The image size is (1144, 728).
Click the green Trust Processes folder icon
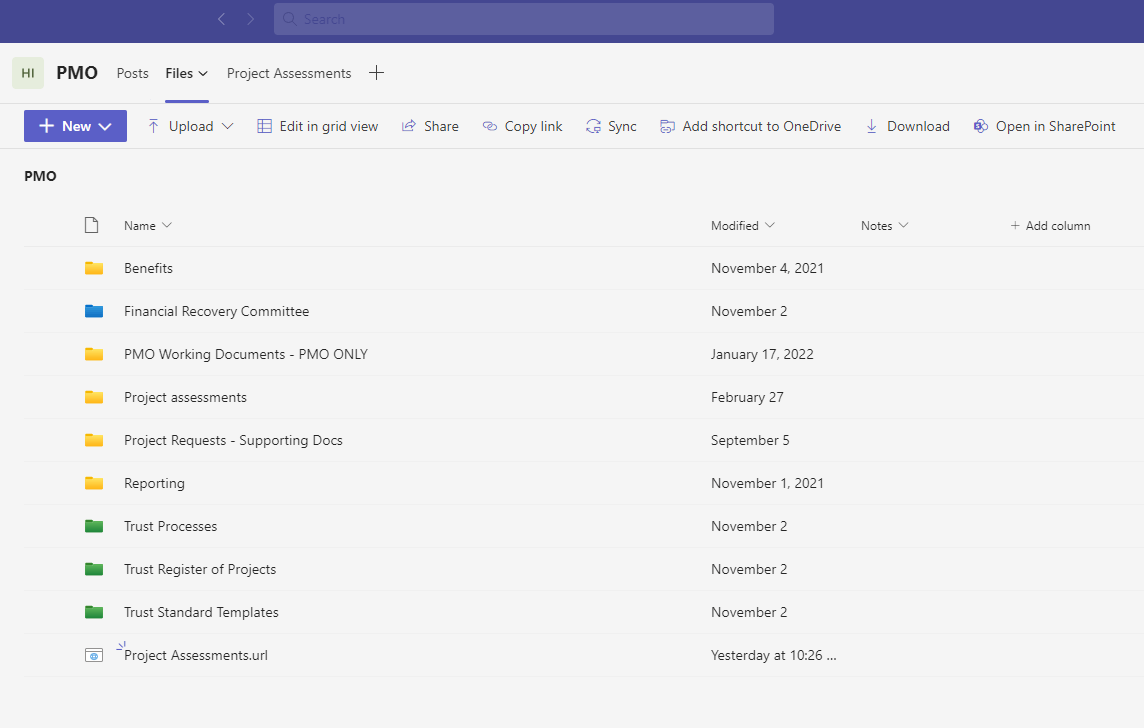(x=93, y=526)
